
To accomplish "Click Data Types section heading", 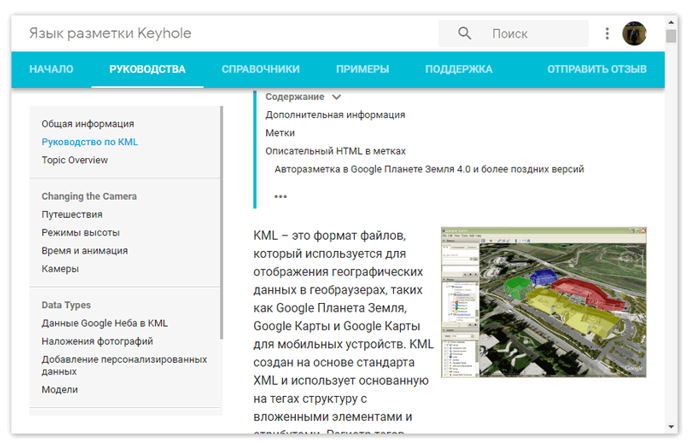I will 66,305.
